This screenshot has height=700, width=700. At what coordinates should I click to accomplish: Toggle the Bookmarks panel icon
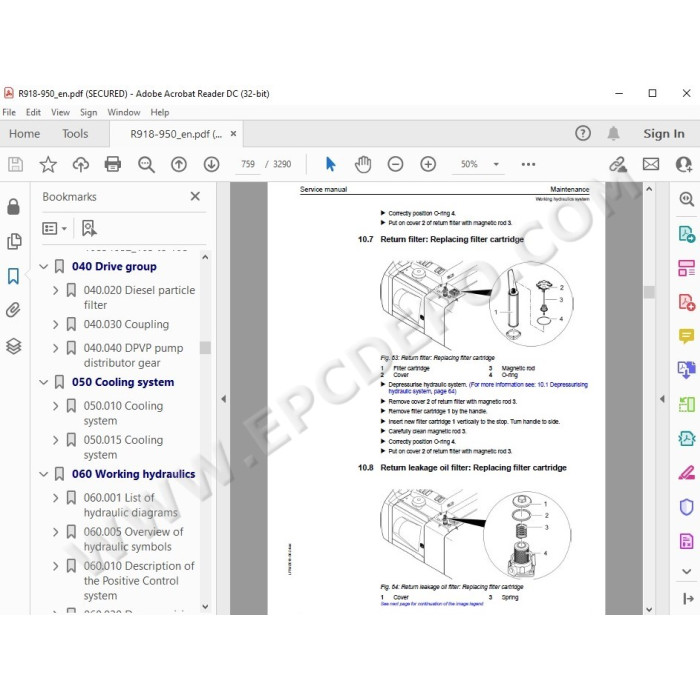13,276
